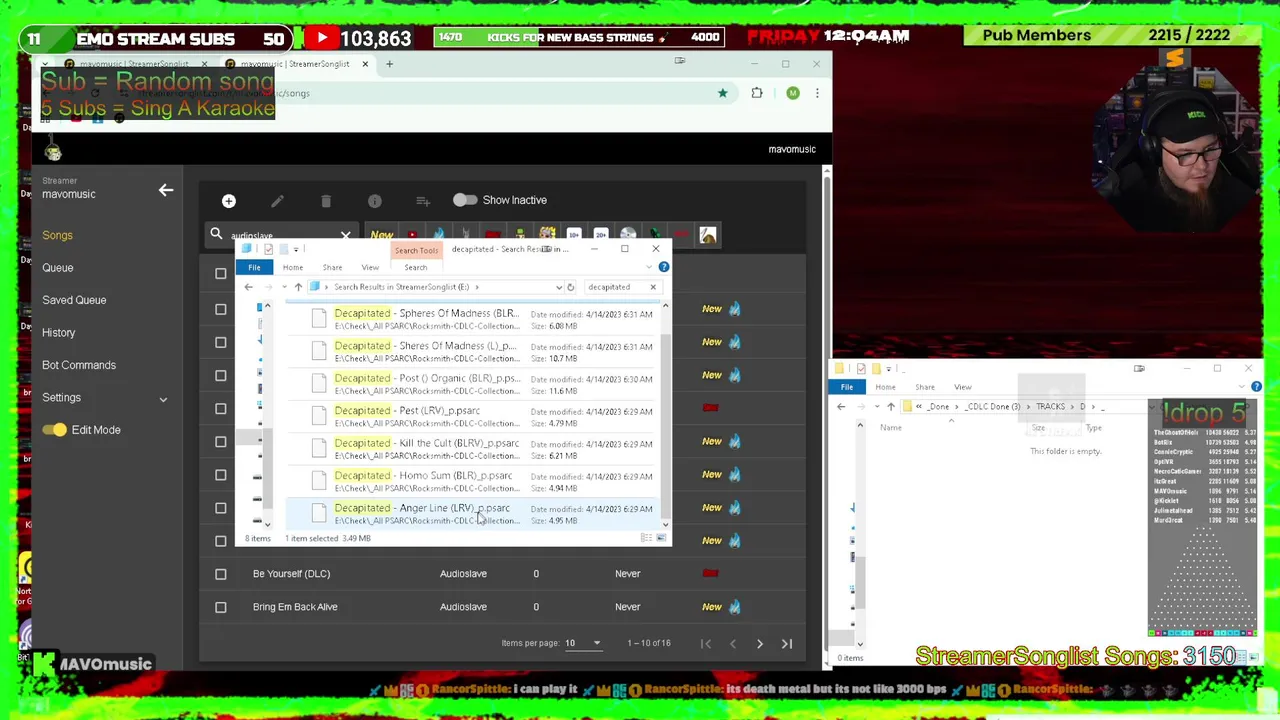1280x720 pixels.
Task: Switch search results to details view icon
Action: 646,538
